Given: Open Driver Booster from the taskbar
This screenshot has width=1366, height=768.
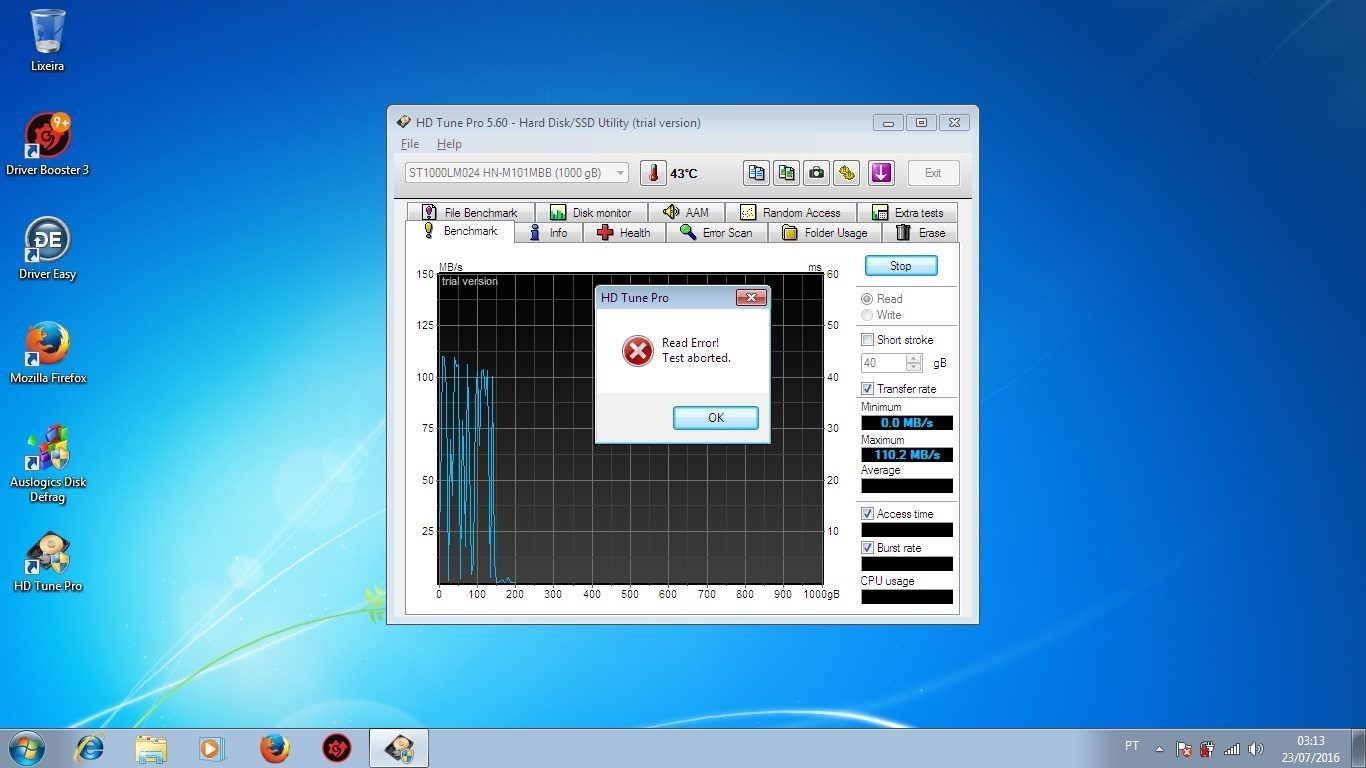Looking at the screenshot, I should click(x=336, y=748).
